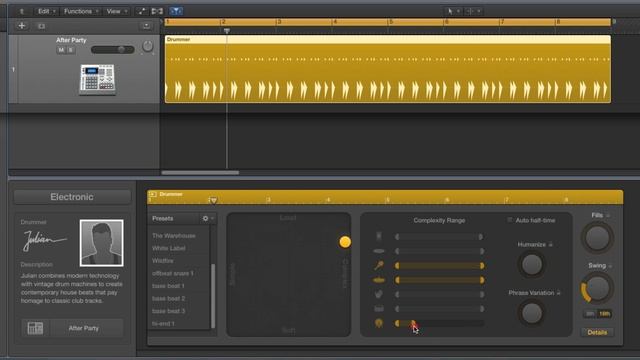
Task: Click the kick complexity range slider
Action: tap(440, 323)
